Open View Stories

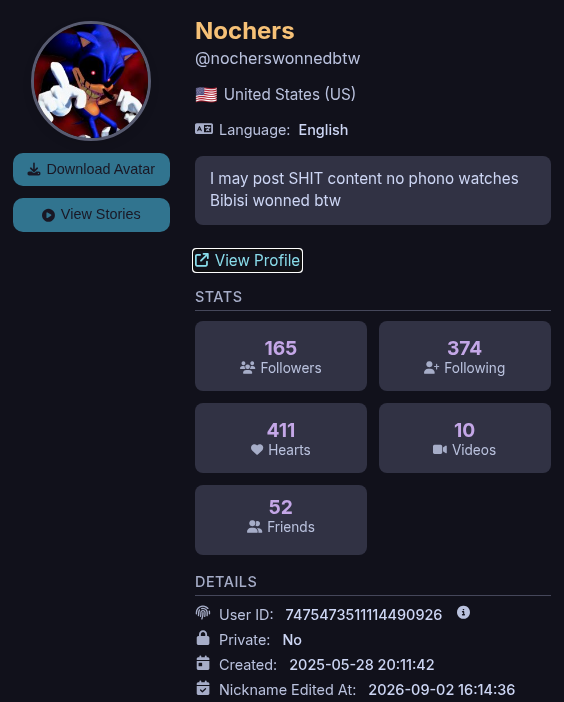pyautogui.click(x=91, y=214)
